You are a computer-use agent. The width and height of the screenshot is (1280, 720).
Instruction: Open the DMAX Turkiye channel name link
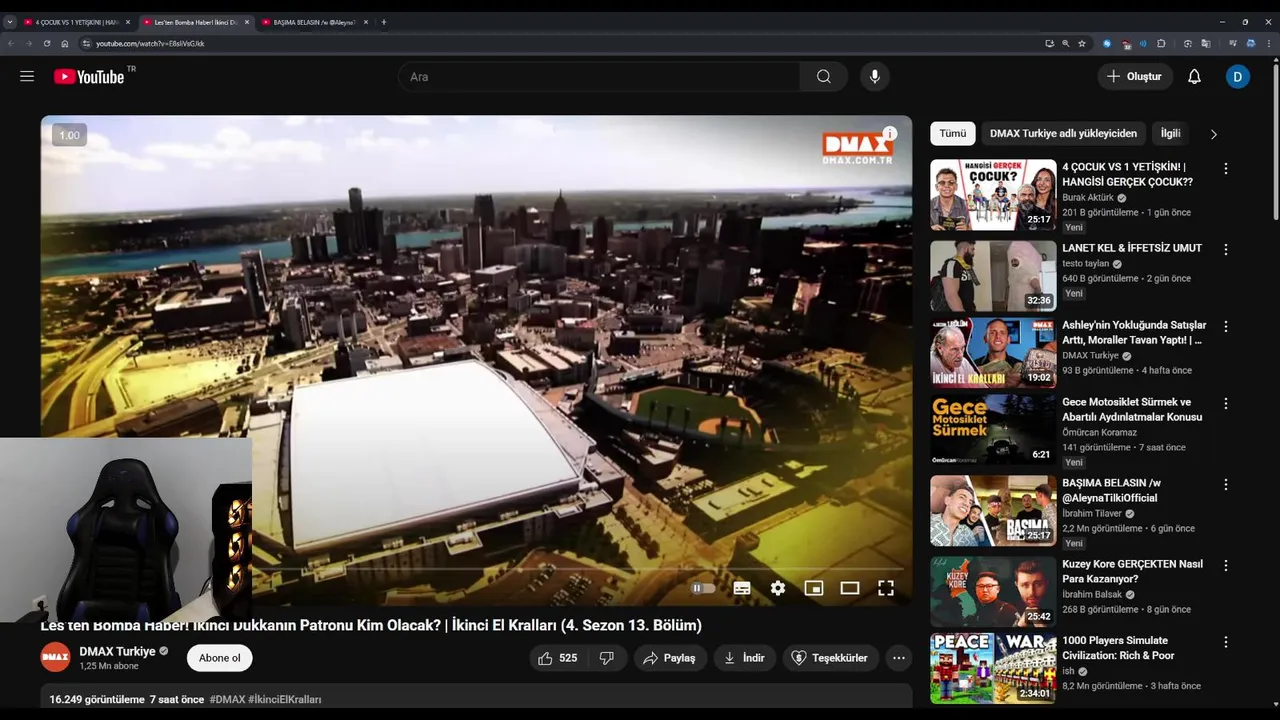pos(118,651)
